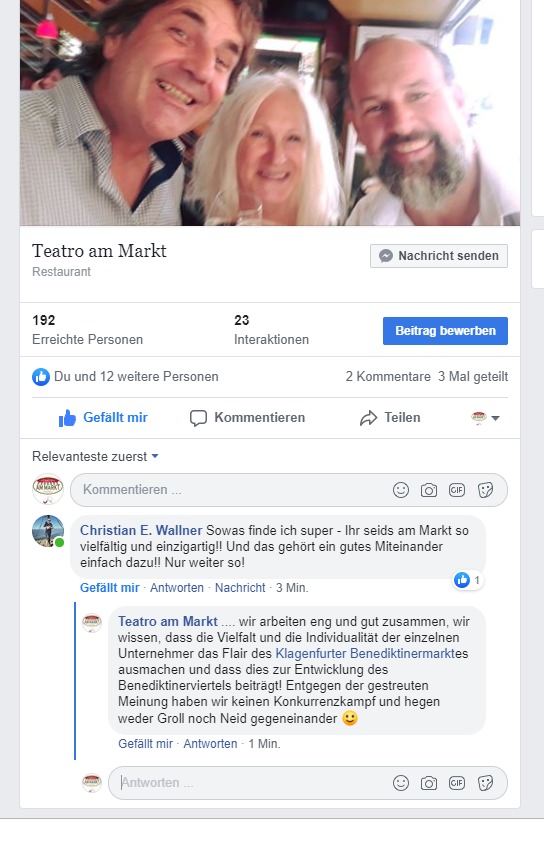The width and height of the screenshot is (544, 848).
Task: Click inside the 'Antworten ...' reply field
Action: (249, 783)
